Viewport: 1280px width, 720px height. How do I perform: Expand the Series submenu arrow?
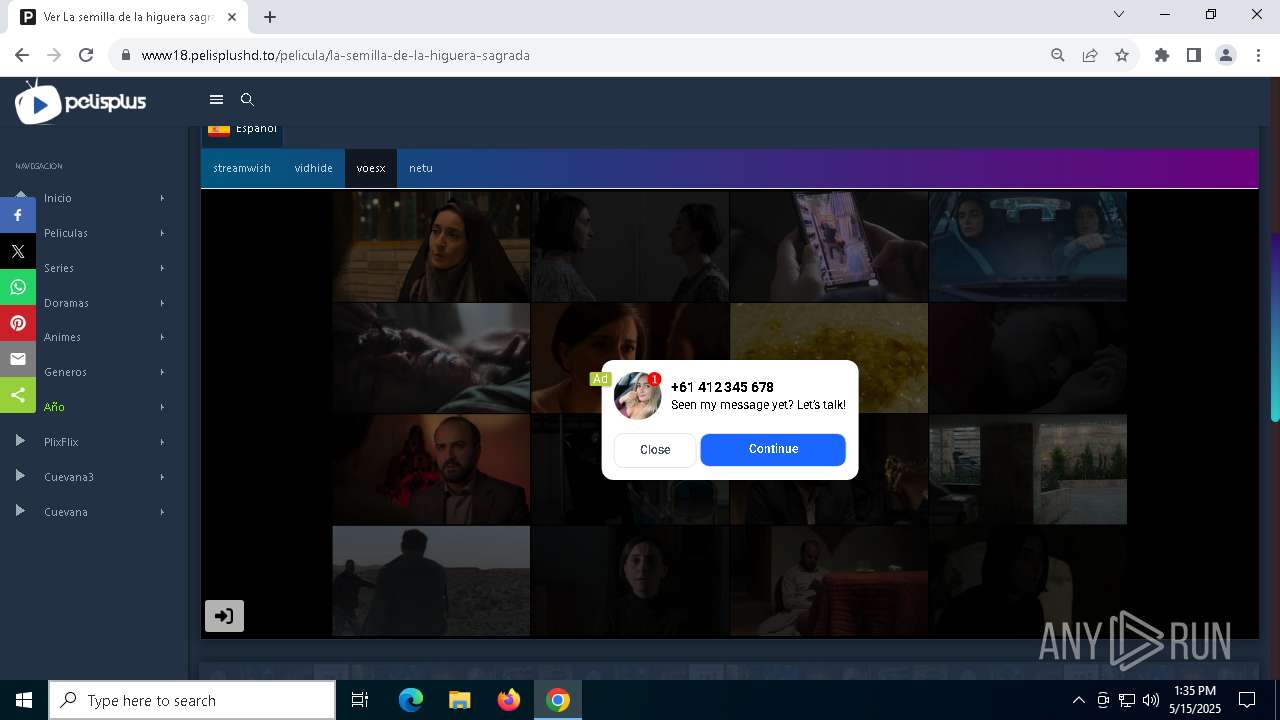point(162,268)
